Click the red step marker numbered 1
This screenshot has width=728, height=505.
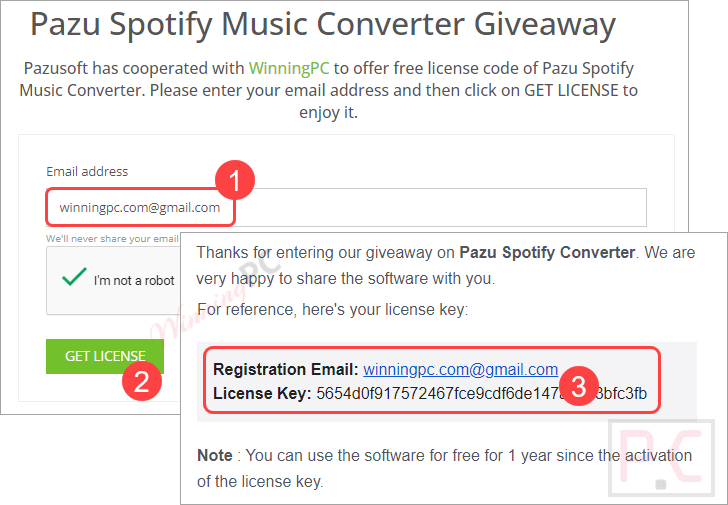[235, 182]
